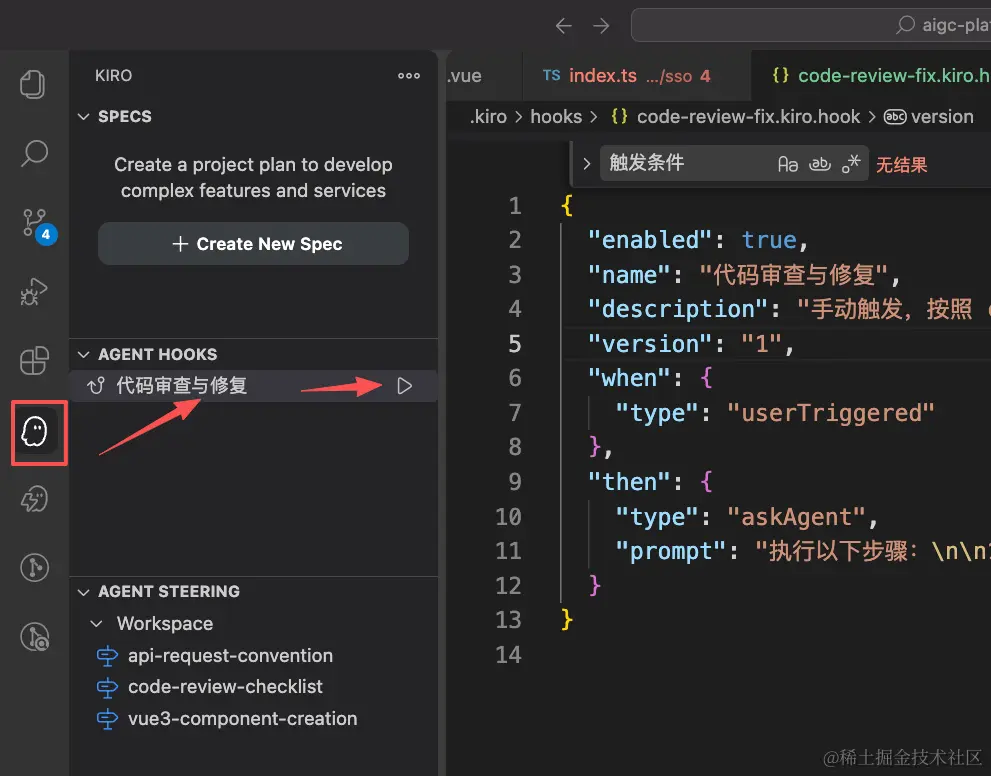Open the Extensions view icon
This screenshot has width=991, height=776.
coord(35,361)
